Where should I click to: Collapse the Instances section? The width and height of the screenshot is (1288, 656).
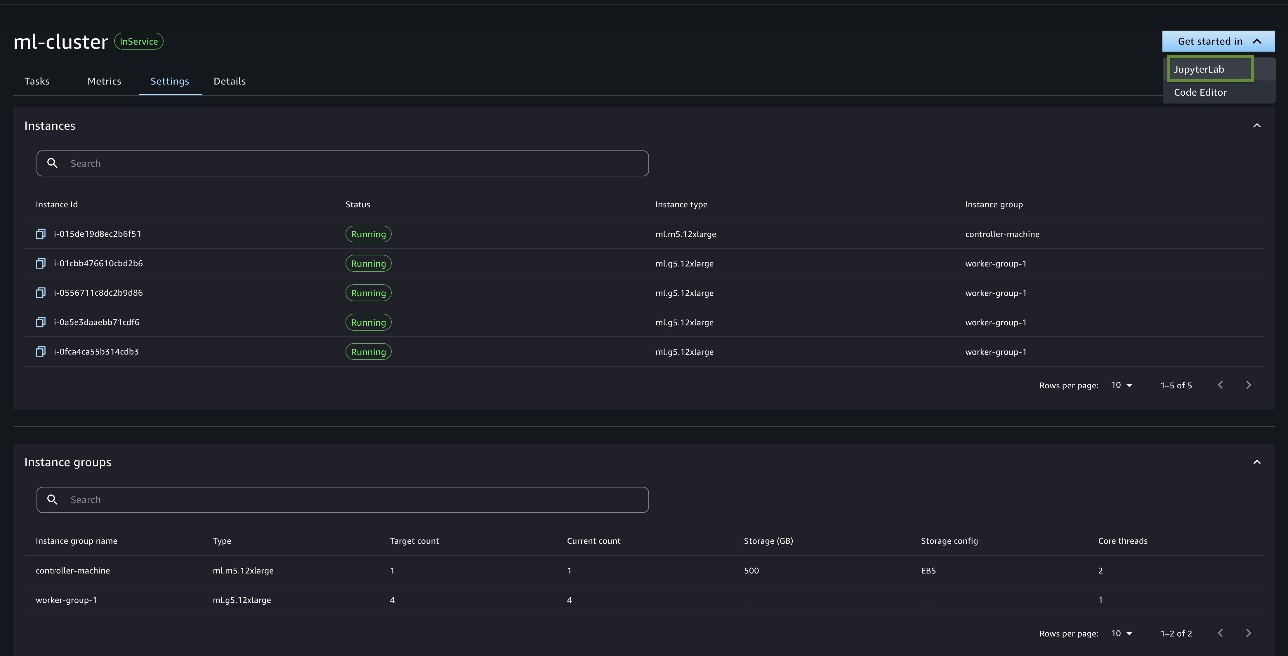(1257, 126)
